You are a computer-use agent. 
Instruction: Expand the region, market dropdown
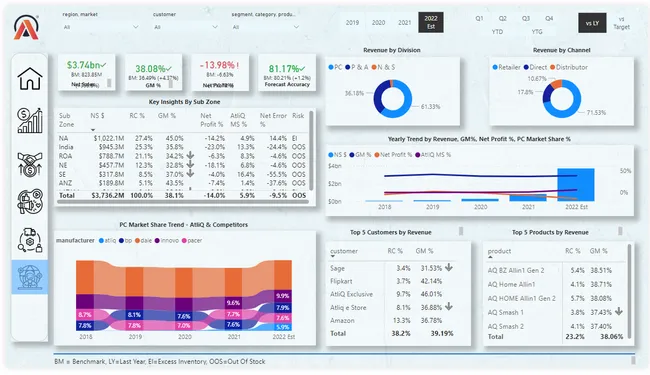135,27
